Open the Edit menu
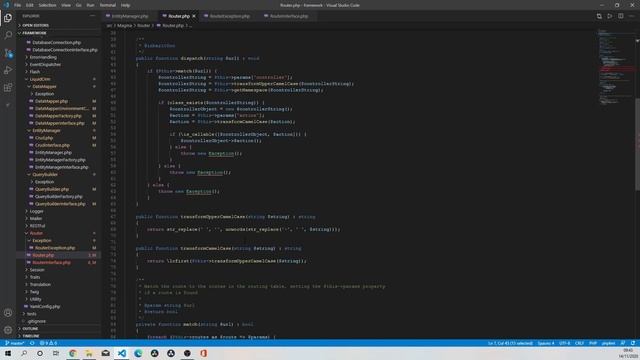The height and width of the screenshot is (360, 640). click(29, 5)
